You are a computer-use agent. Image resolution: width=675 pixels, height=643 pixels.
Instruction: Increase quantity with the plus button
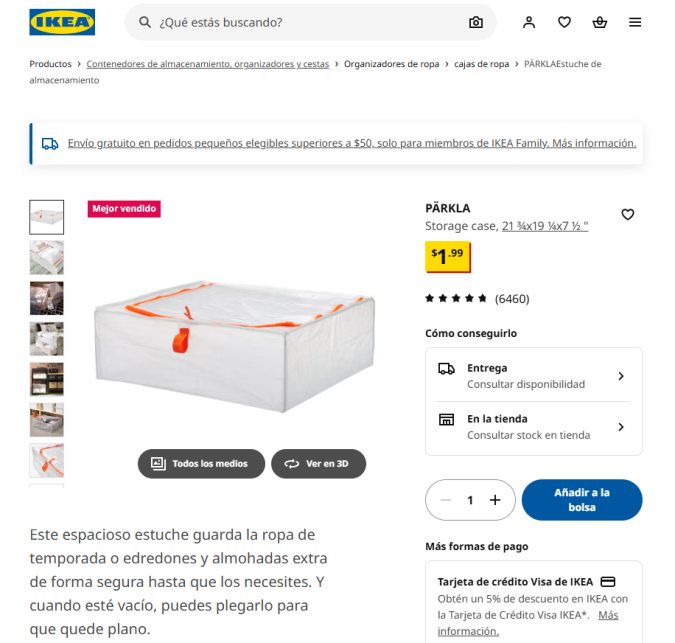(x=495, y=500)
